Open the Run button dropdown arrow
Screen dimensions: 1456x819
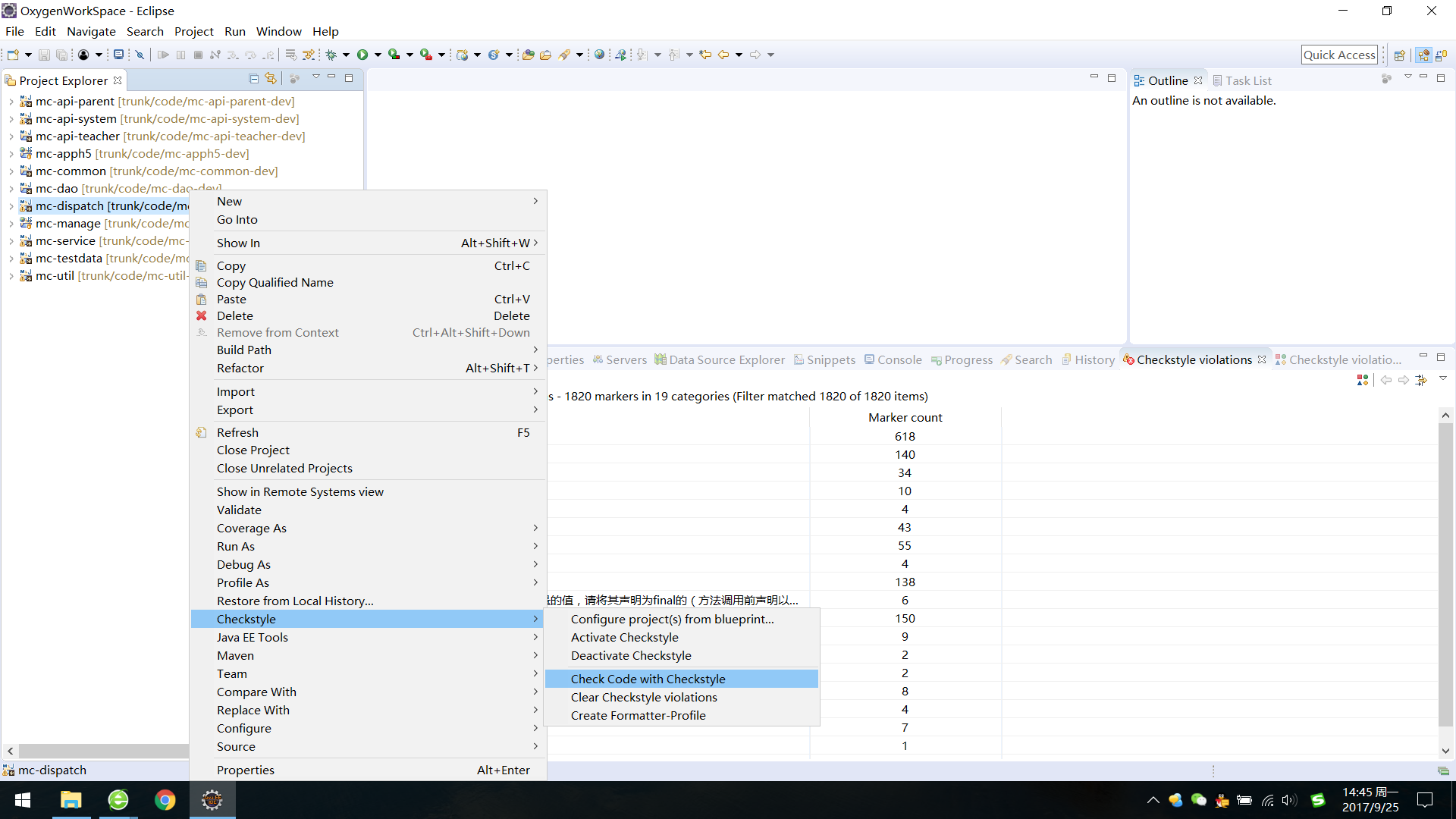377,55
